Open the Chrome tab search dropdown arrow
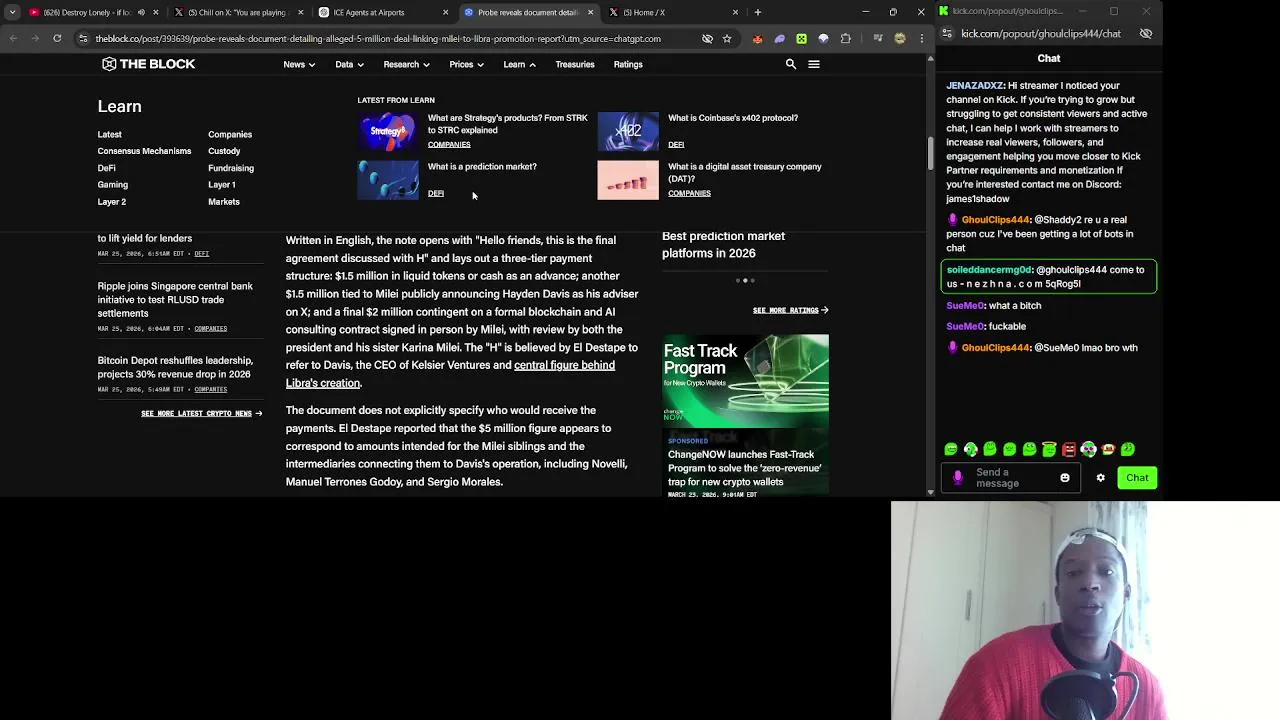 coord(12,12)
